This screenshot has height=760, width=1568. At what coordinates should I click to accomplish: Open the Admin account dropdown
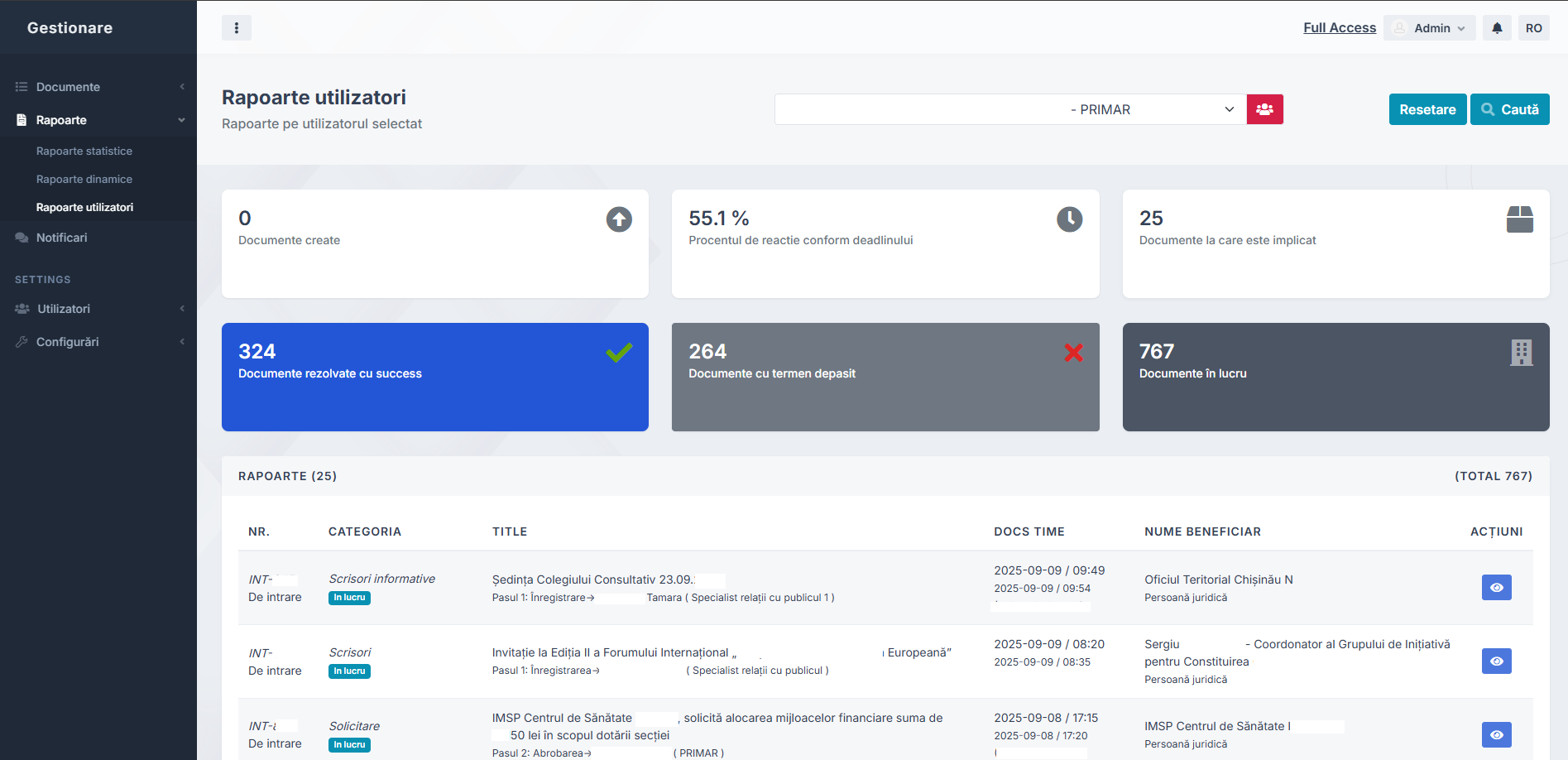[x=1430, y=28]
